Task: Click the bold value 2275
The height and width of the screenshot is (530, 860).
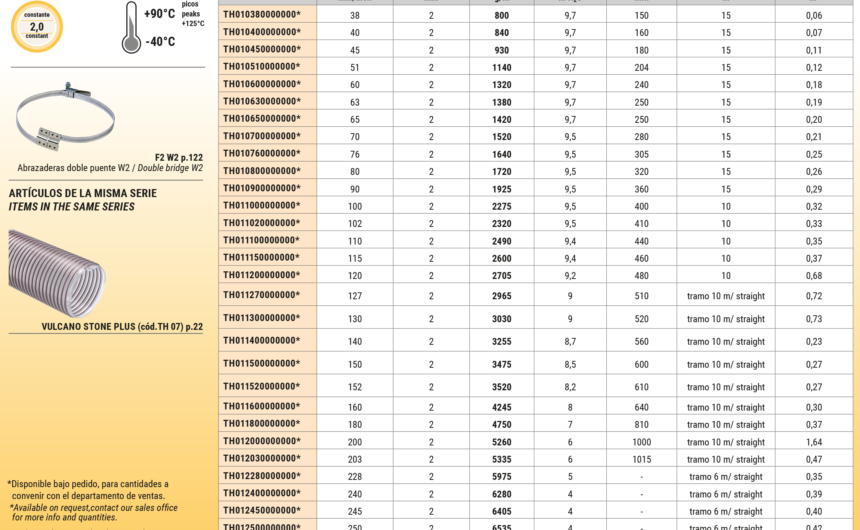Action: pyautogui.click(x=501, y=206)
